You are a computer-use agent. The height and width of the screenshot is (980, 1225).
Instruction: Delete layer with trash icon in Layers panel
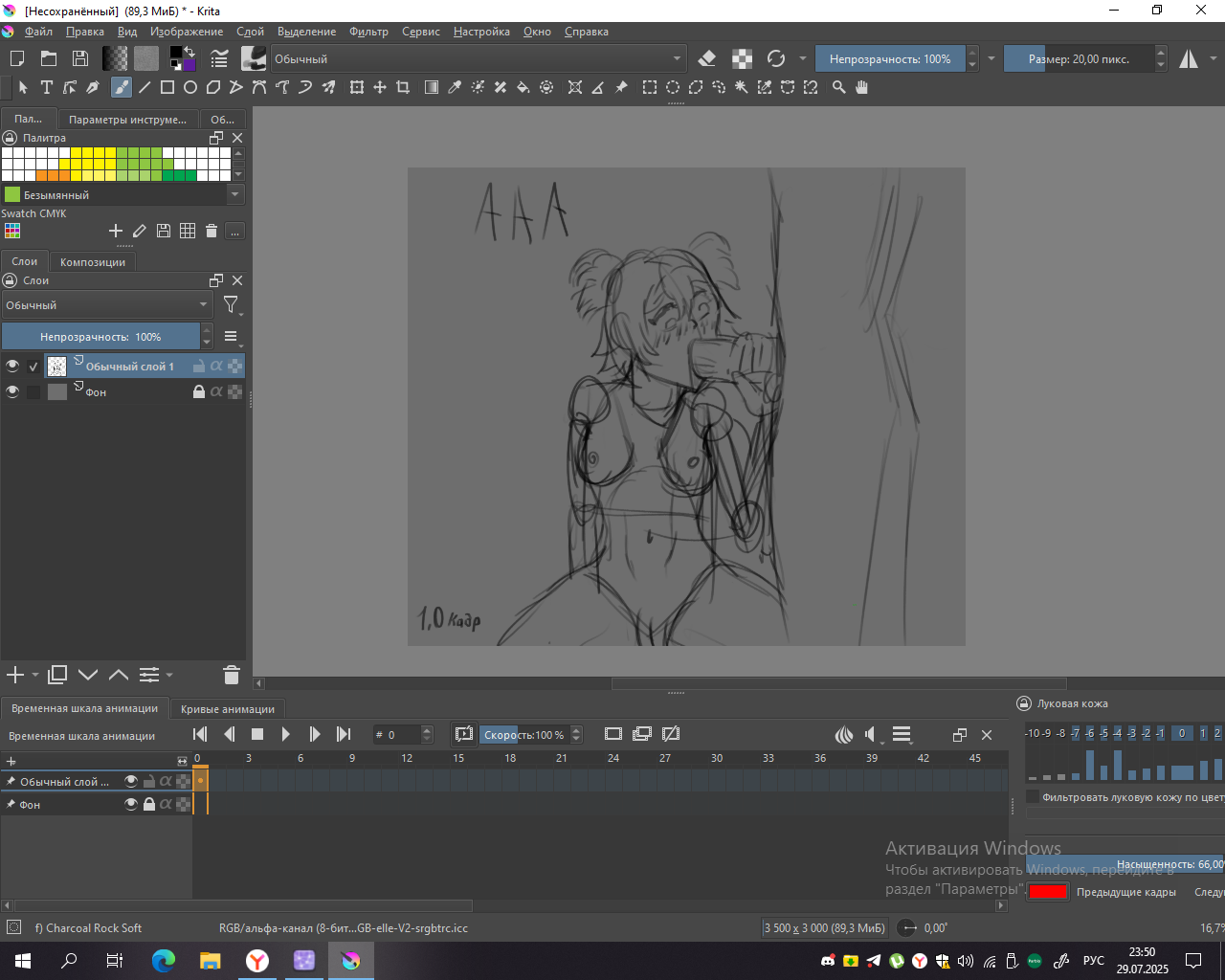coord(231,676)
